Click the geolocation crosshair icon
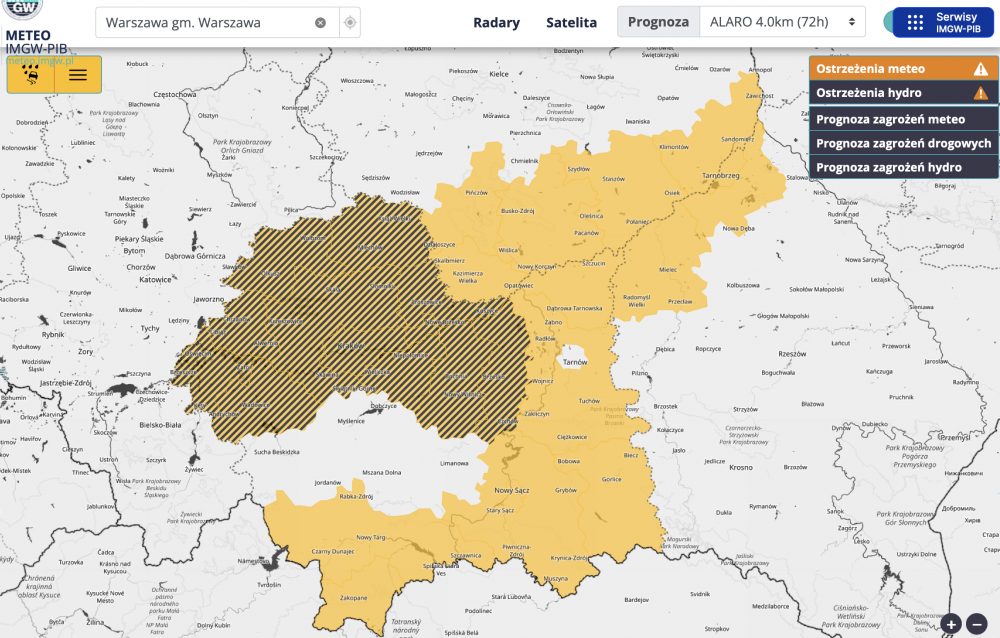This screenshot has width=1000, height=638. (x=349, y=22)
